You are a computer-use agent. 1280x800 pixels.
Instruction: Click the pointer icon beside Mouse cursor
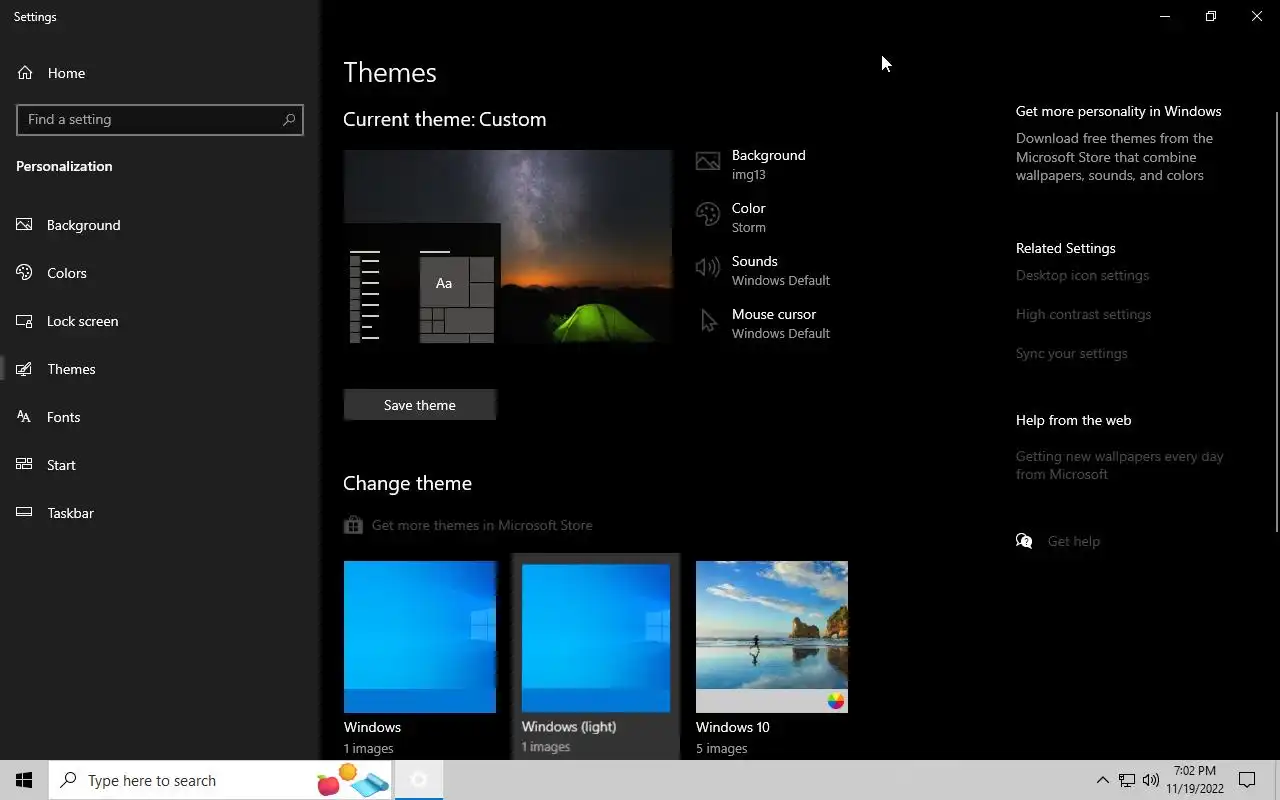tap(708, 321)
